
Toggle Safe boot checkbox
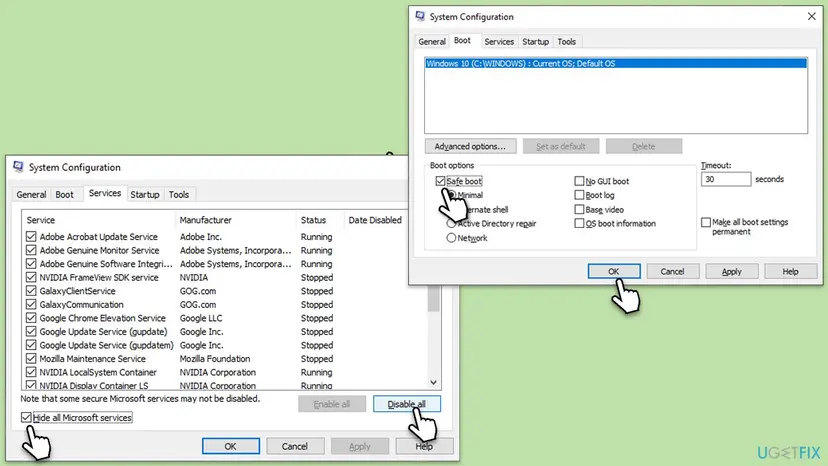[440, 181]
